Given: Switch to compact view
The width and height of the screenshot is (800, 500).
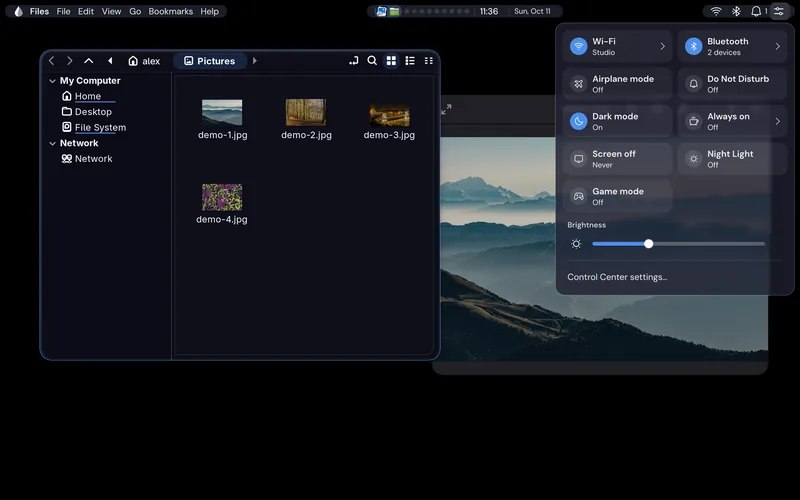Looking at the screenshot, I should [x=429, y=61].
